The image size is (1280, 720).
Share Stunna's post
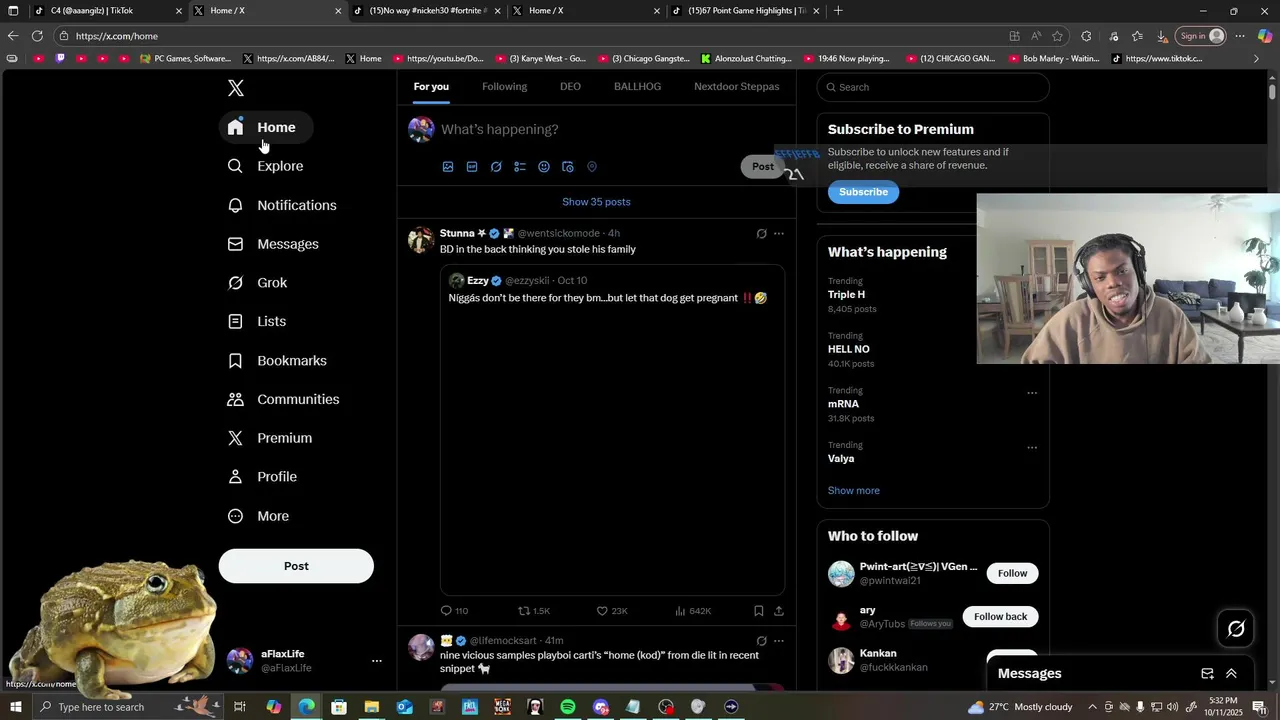pos(779,611)
